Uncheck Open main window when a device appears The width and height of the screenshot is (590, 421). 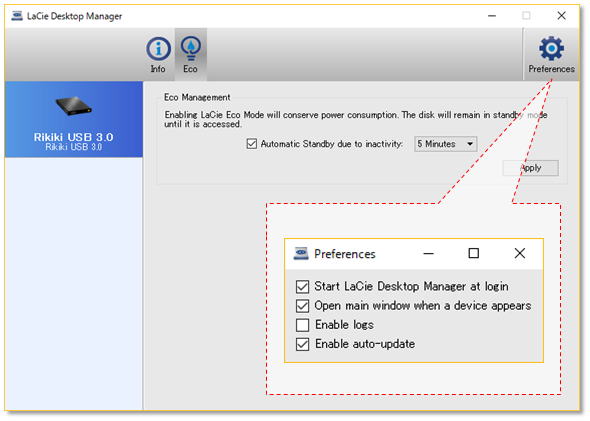303,306
